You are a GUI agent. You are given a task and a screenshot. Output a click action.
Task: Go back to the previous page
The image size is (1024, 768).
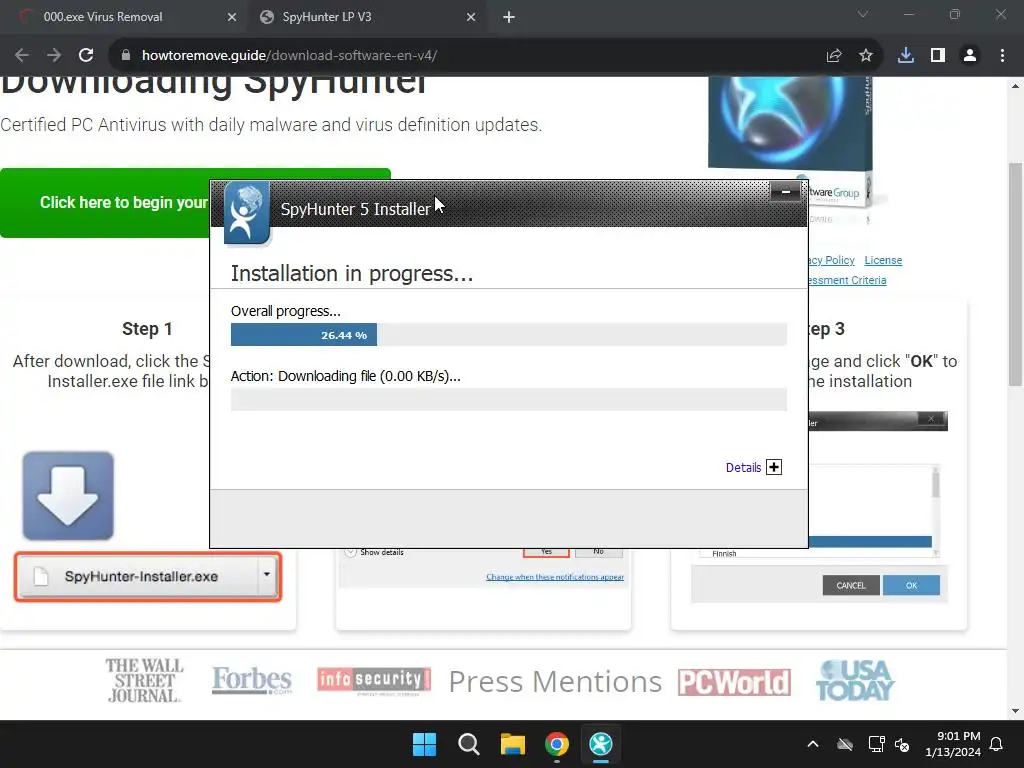[22, 56]
